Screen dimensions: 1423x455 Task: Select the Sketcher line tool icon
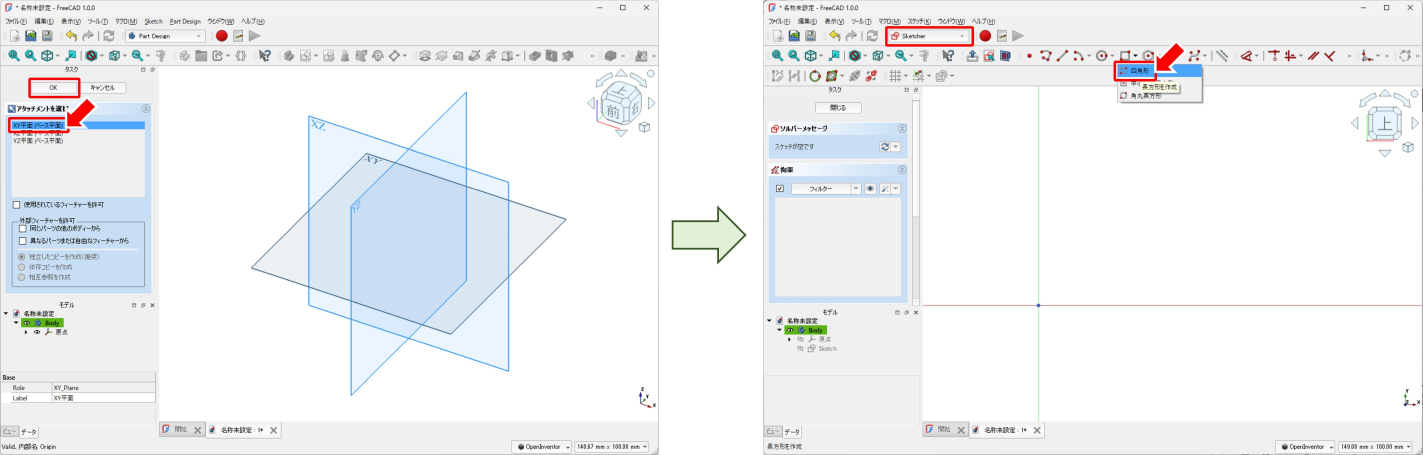[x=1063, y=56]
